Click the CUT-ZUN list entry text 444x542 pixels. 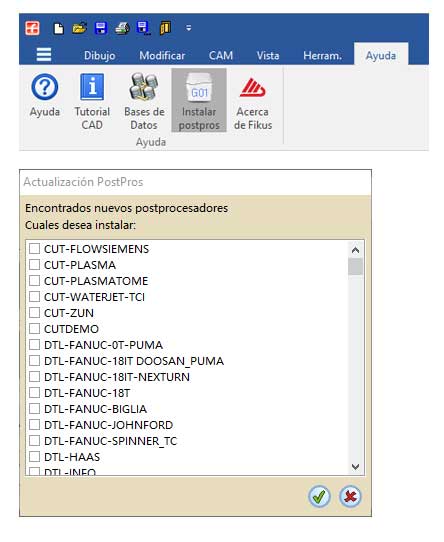(69, 313)
